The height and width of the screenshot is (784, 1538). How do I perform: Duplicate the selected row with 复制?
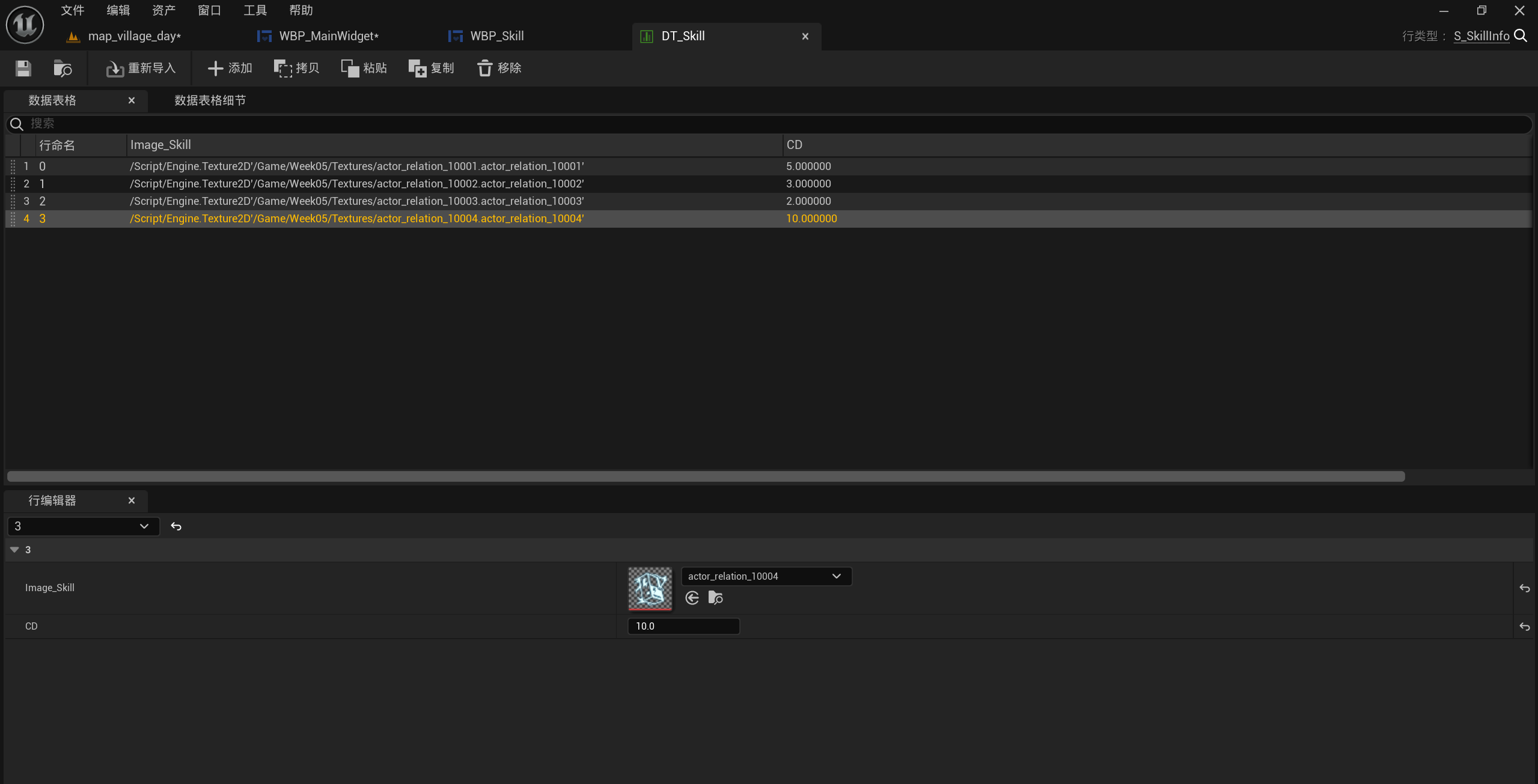coord(431,68)
